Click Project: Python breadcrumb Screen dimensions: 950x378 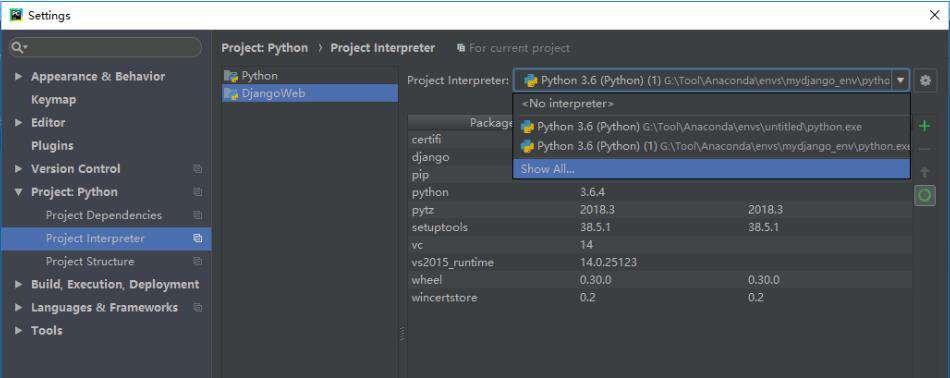pyautogui.click(x=264, y=48)
